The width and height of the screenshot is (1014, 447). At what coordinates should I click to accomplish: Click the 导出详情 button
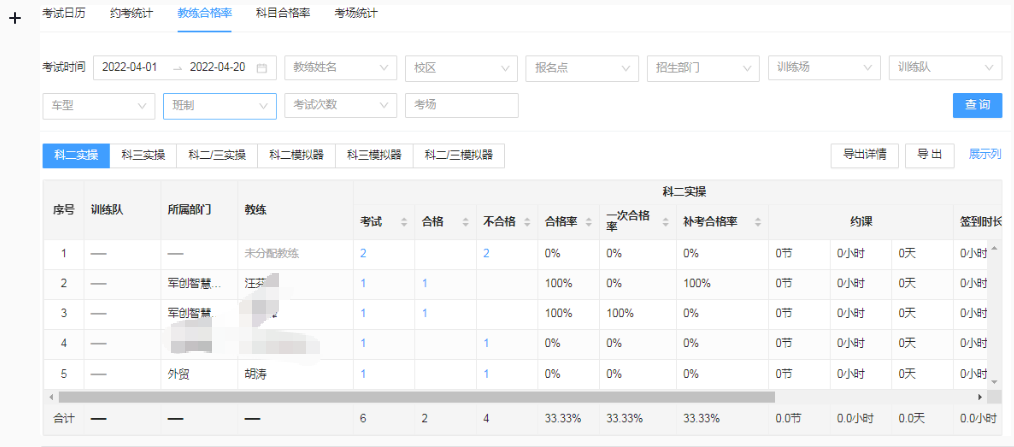tap(864, 155)
